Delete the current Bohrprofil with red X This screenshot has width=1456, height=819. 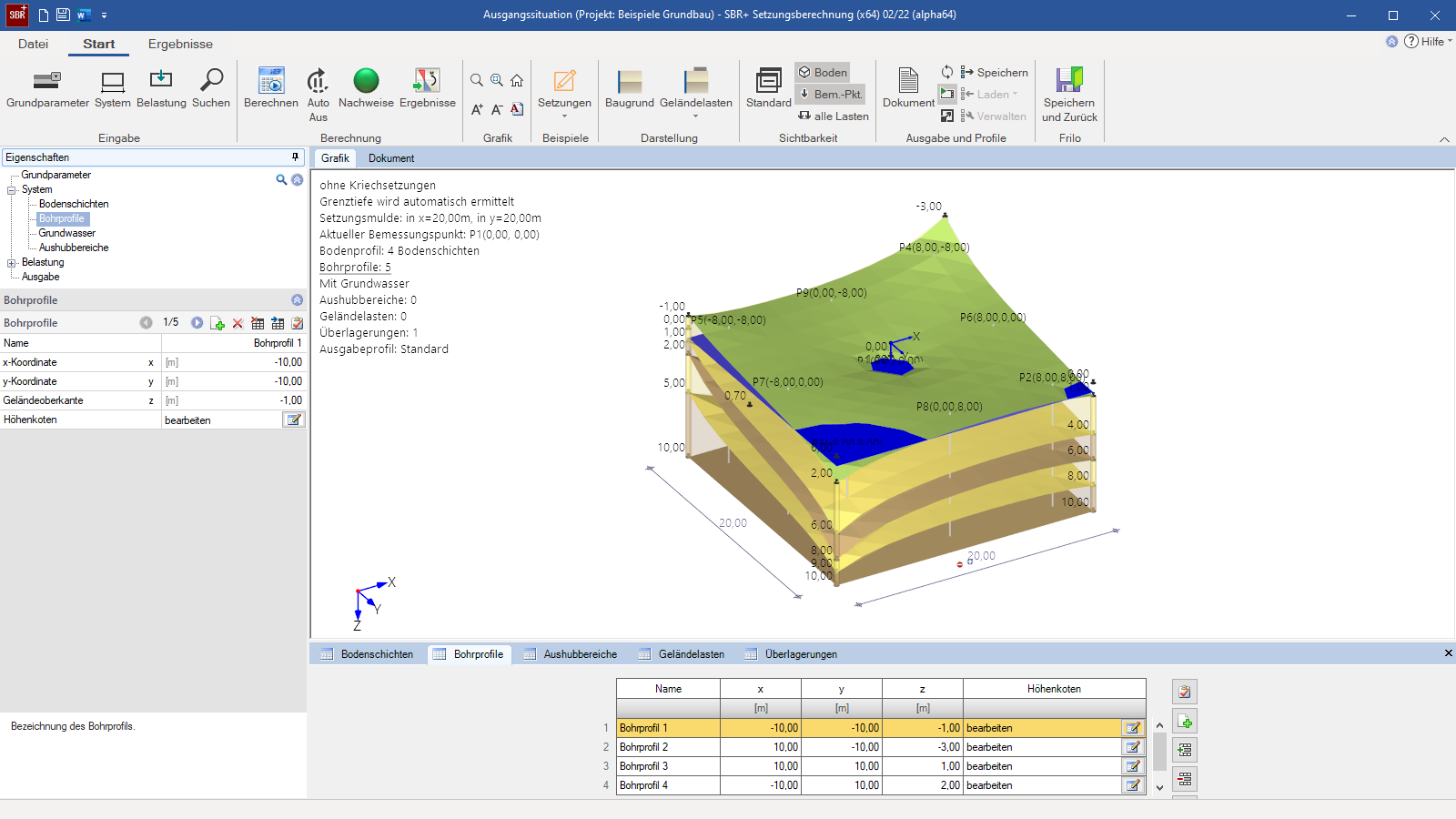(238, 323)
